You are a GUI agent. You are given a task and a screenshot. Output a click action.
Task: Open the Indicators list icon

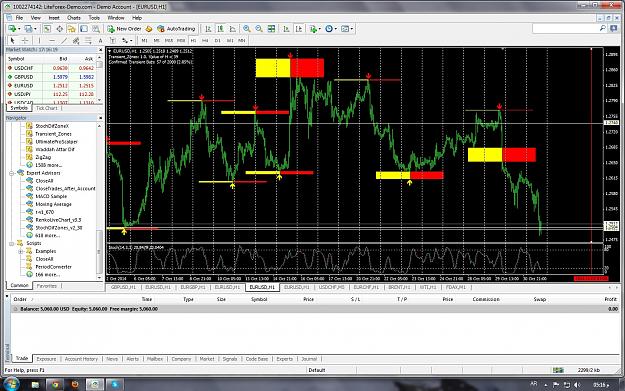point(313,29)
